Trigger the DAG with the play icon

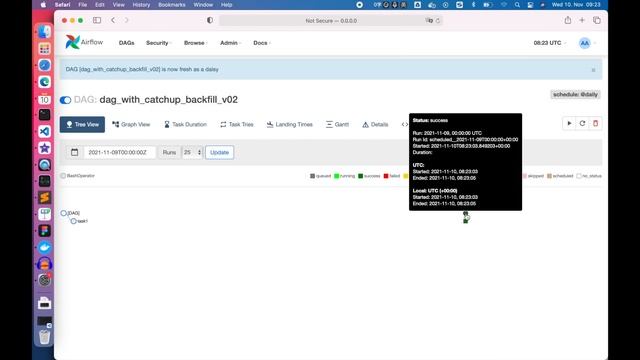pyautogui.click(x=569, y=123)
